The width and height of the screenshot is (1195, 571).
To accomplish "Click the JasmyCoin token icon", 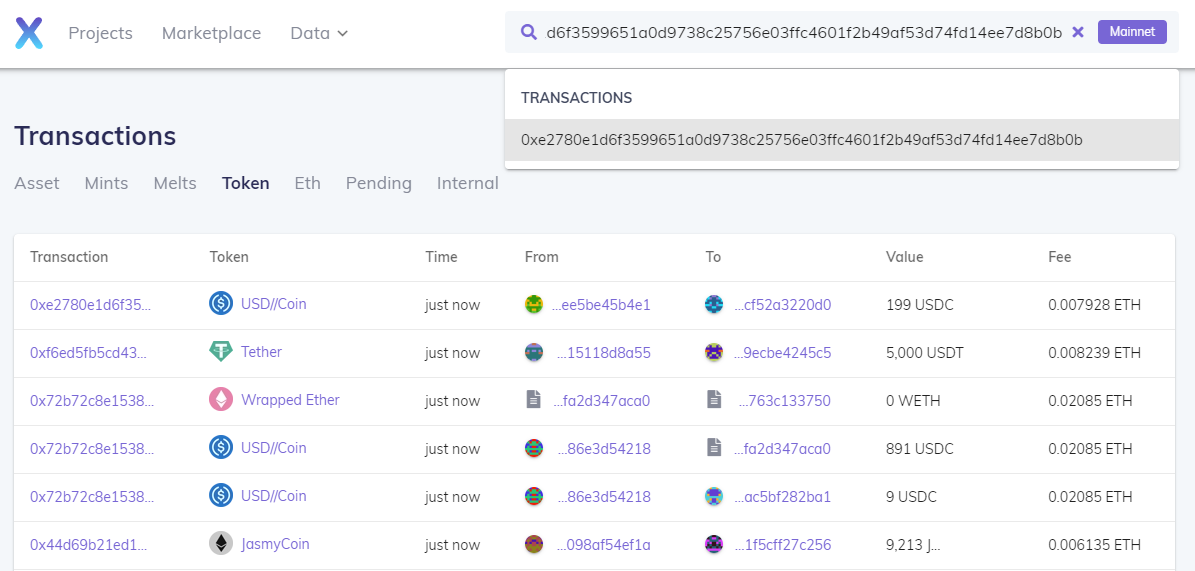I will click(220, 544).
